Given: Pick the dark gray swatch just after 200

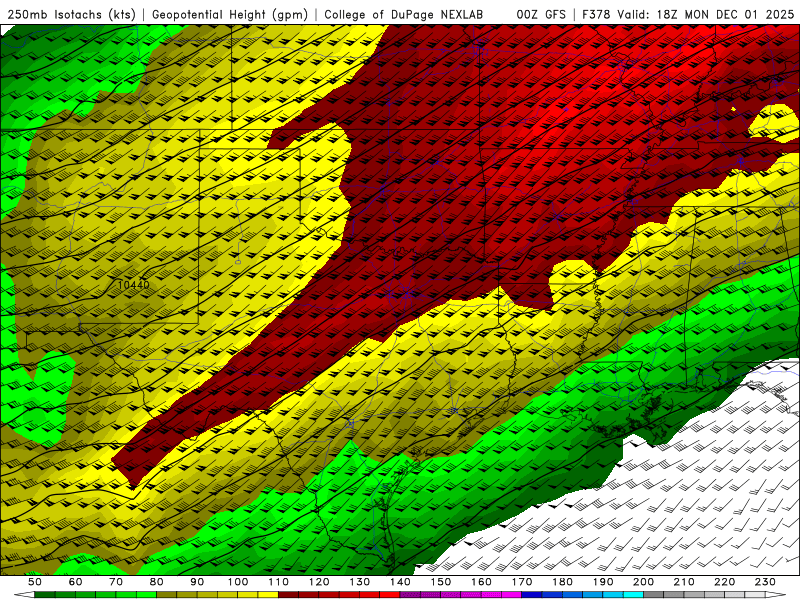Looking at the screenshot, I should pos(654,595).
